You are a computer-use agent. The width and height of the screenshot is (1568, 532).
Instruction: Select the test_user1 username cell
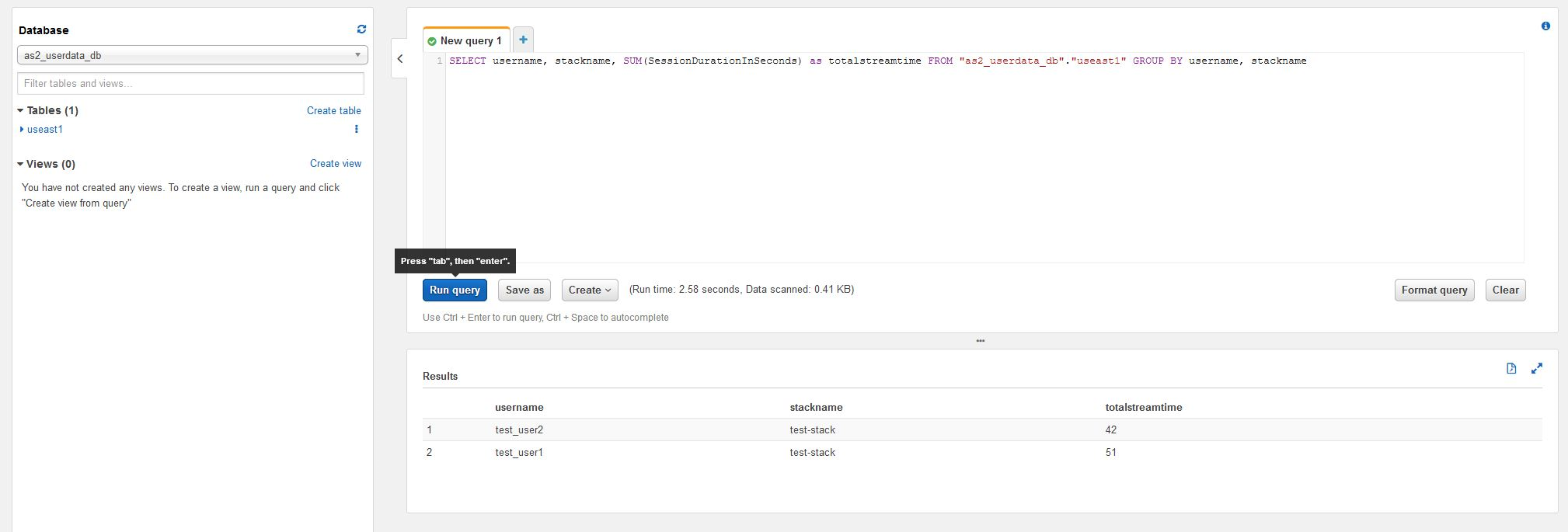click(x=519, y=452)
